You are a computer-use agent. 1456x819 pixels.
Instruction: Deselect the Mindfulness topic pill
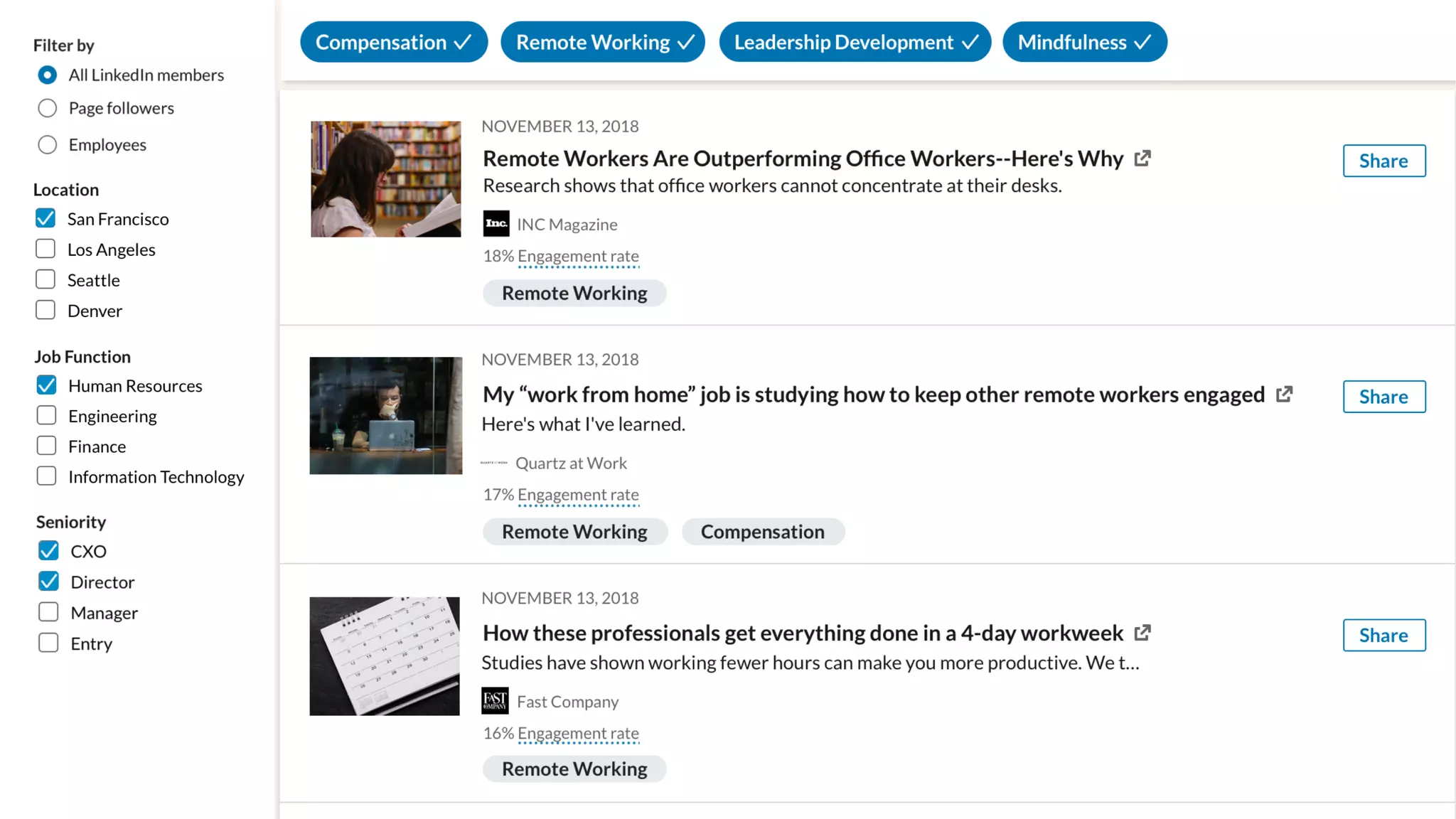point(1085,42)
